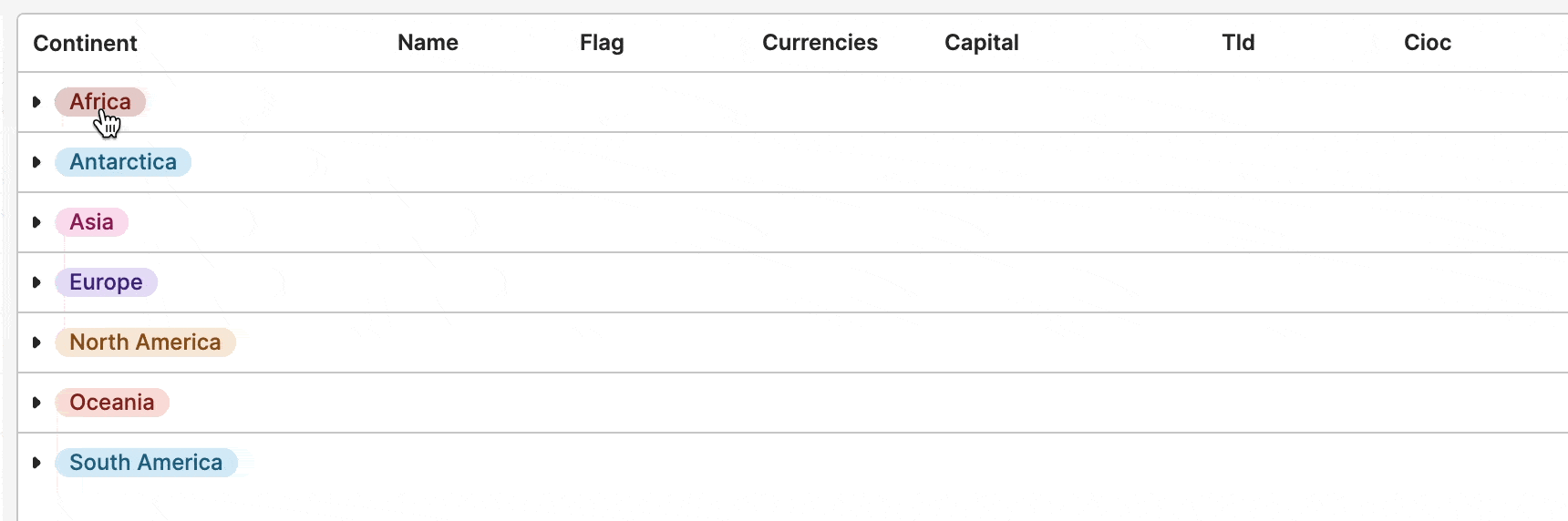1568x521 pixels.
Task: Sort by the Continent column header
Action: tap(85, 43)
